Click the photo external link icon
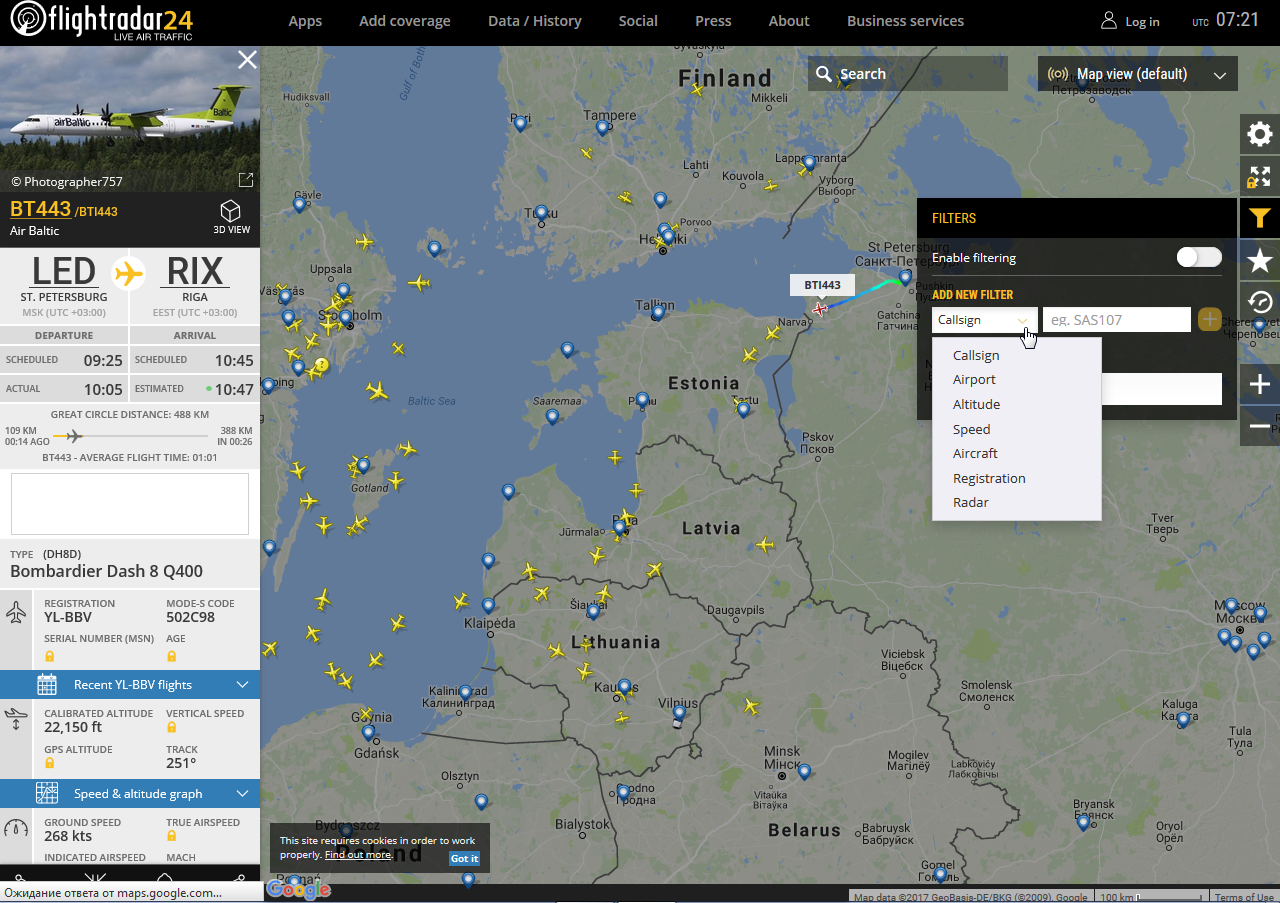 click(245, 180)
